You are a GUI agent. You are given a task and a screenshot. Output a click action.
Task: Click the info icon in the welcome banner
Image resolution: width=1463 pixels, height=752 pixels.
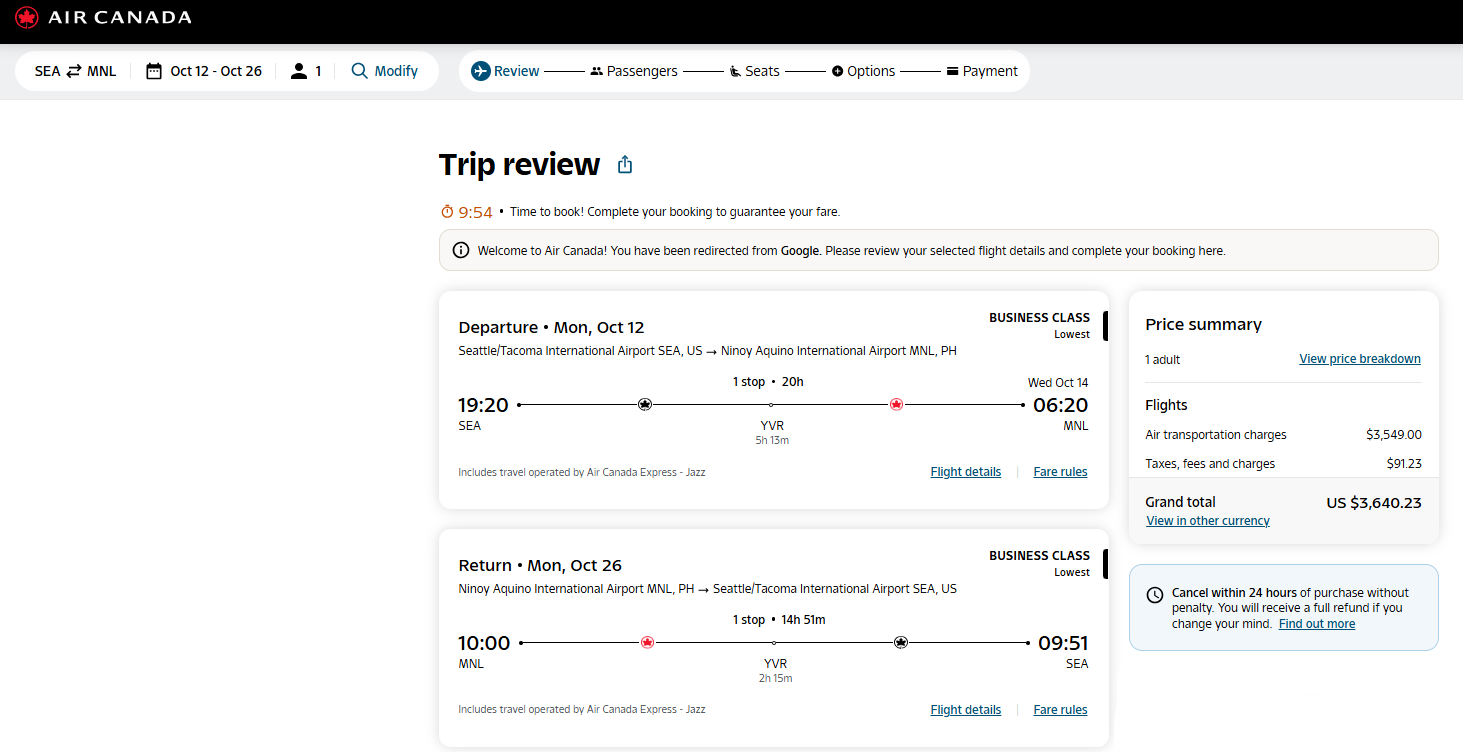click(x=461, y=251)
